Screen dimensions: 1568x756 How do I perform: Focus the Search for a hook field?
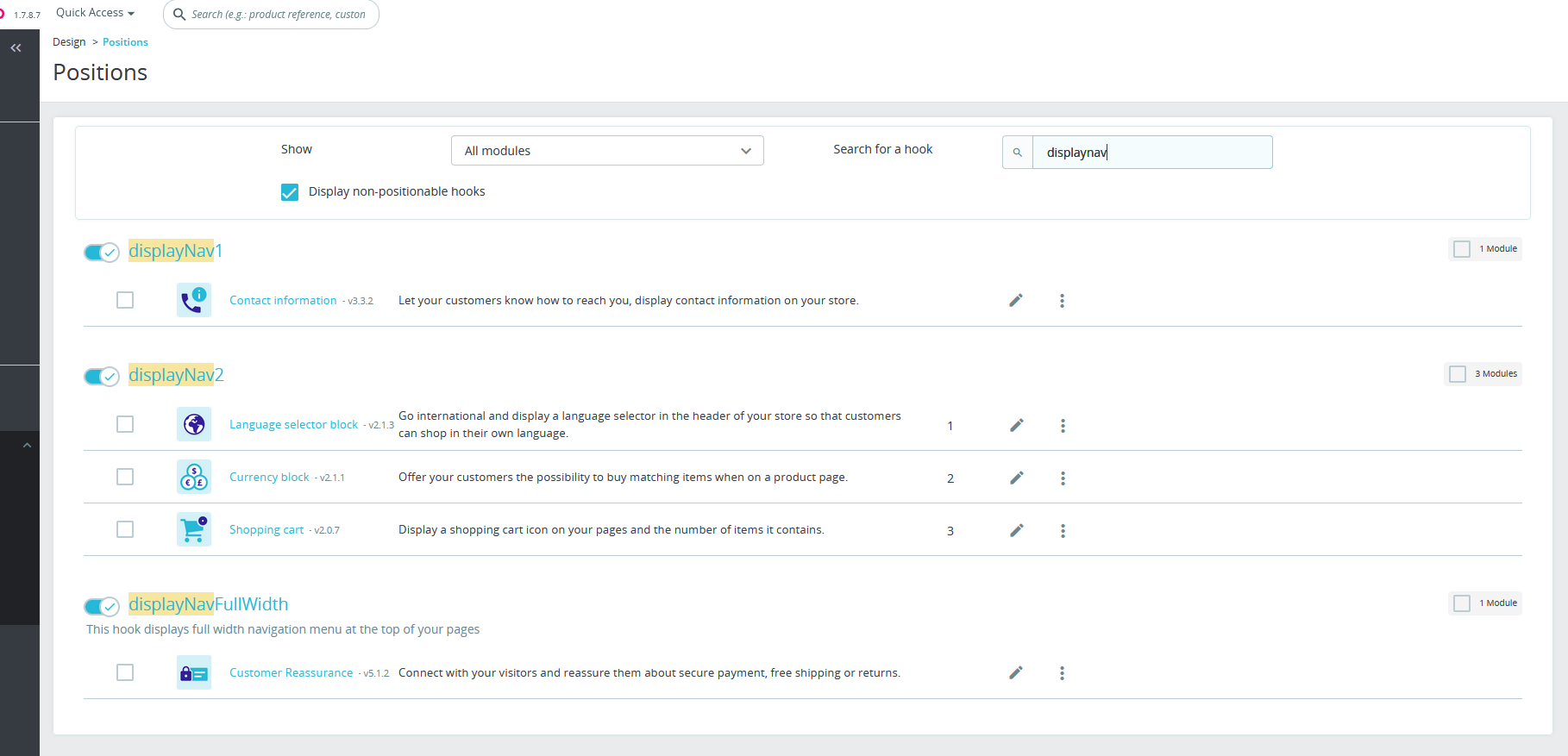pyautogui.click(x=1151, y=153)
